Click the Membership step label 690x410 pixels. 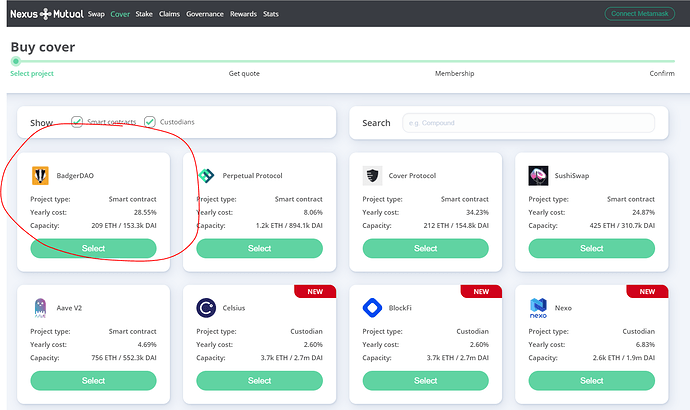pos(455,73)
